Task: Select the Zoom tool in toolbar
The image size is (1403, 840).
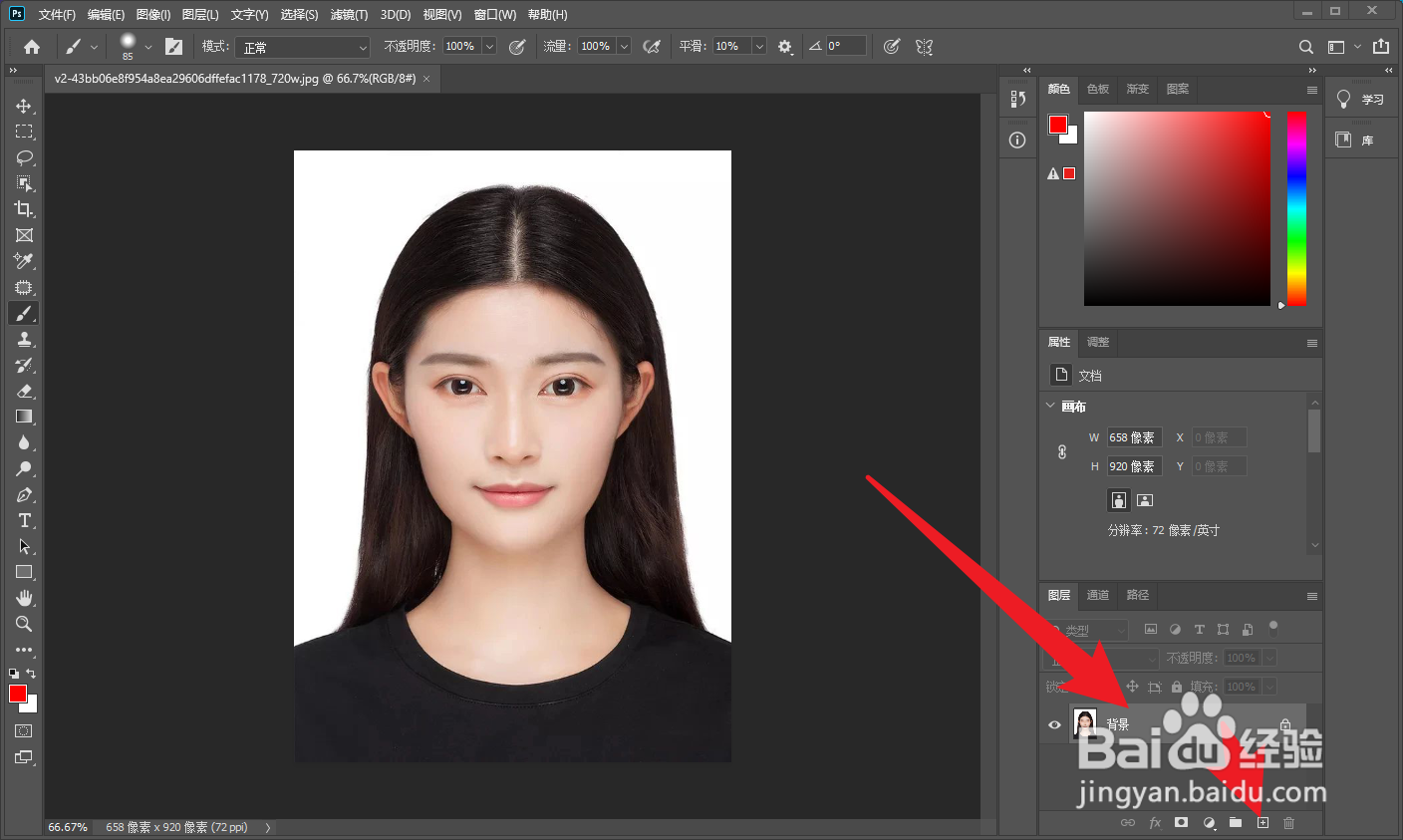Action: coord(24,624)
